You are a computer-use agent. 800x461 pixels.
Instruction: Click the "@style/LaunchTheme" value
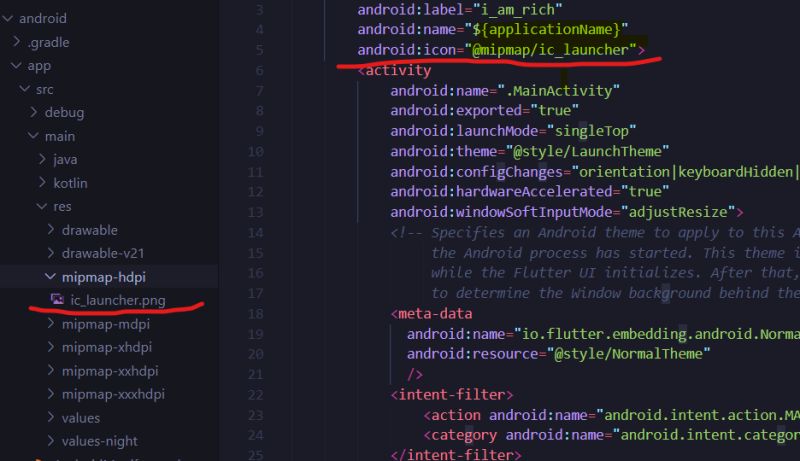587,151
